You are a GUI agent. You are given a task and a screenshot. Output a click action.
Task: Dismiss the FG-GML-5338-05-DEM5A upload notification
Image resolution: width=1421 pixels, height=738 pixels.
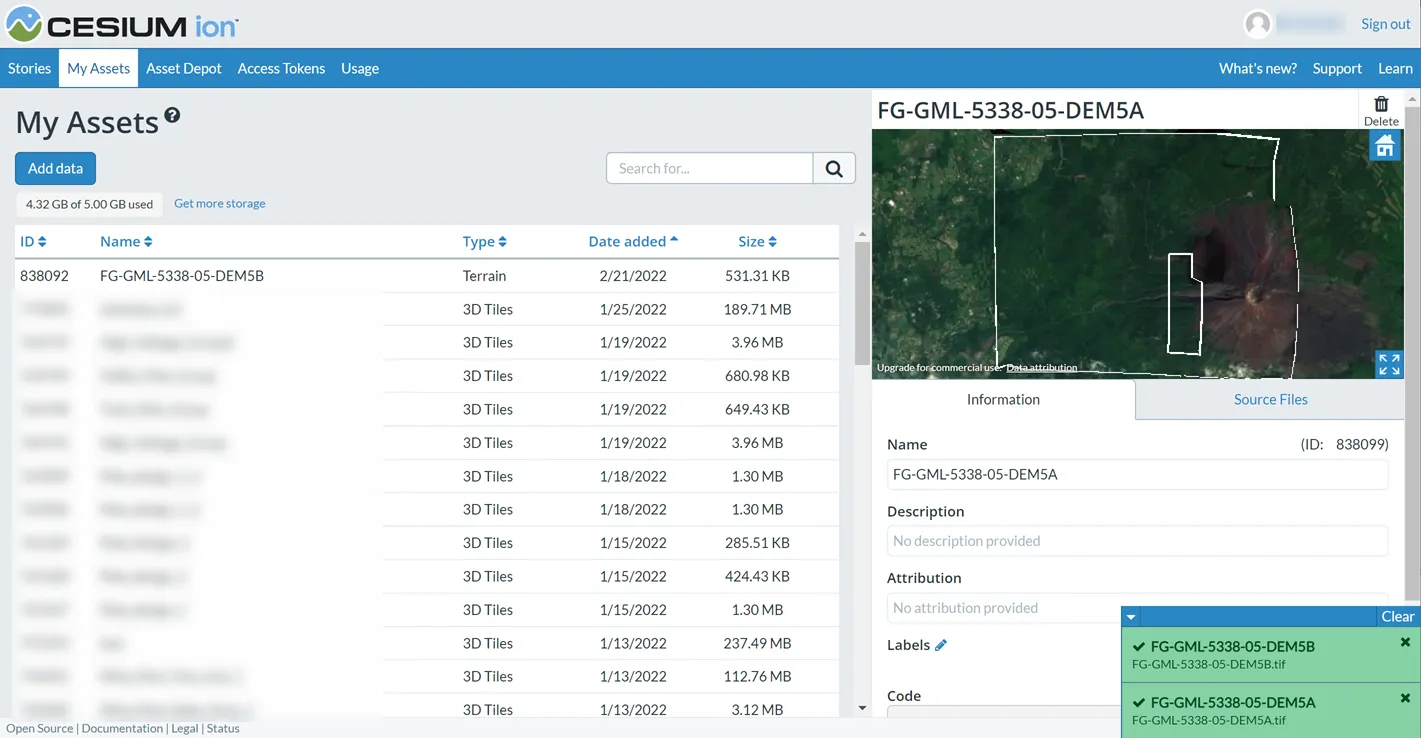(1405, 698)
